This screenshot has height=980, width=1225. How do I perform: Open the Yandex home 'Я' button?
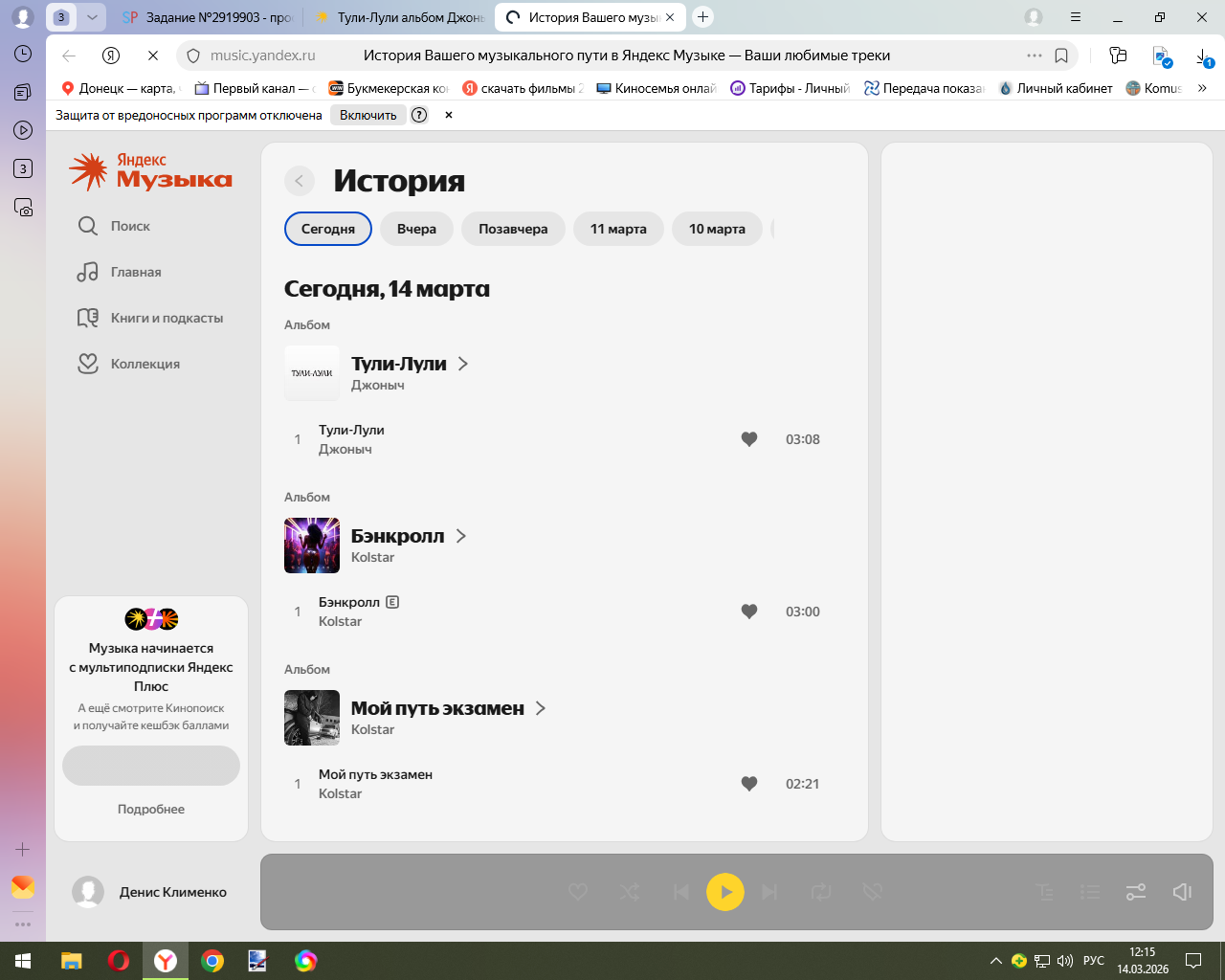coord(111,56)
